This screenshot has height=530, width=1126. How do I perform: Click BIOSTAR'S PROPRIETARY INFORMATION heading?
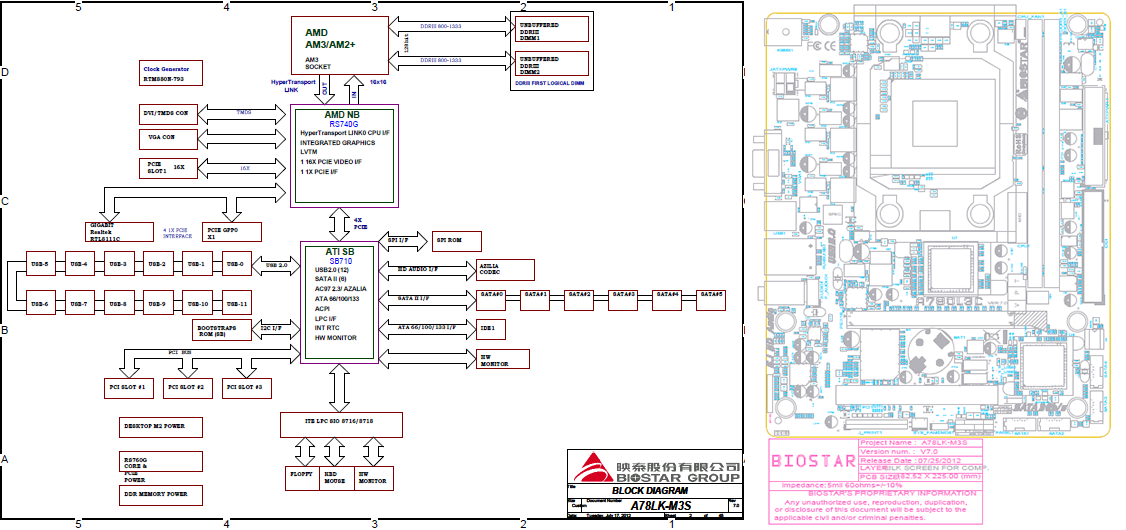[x=893, y=493]
